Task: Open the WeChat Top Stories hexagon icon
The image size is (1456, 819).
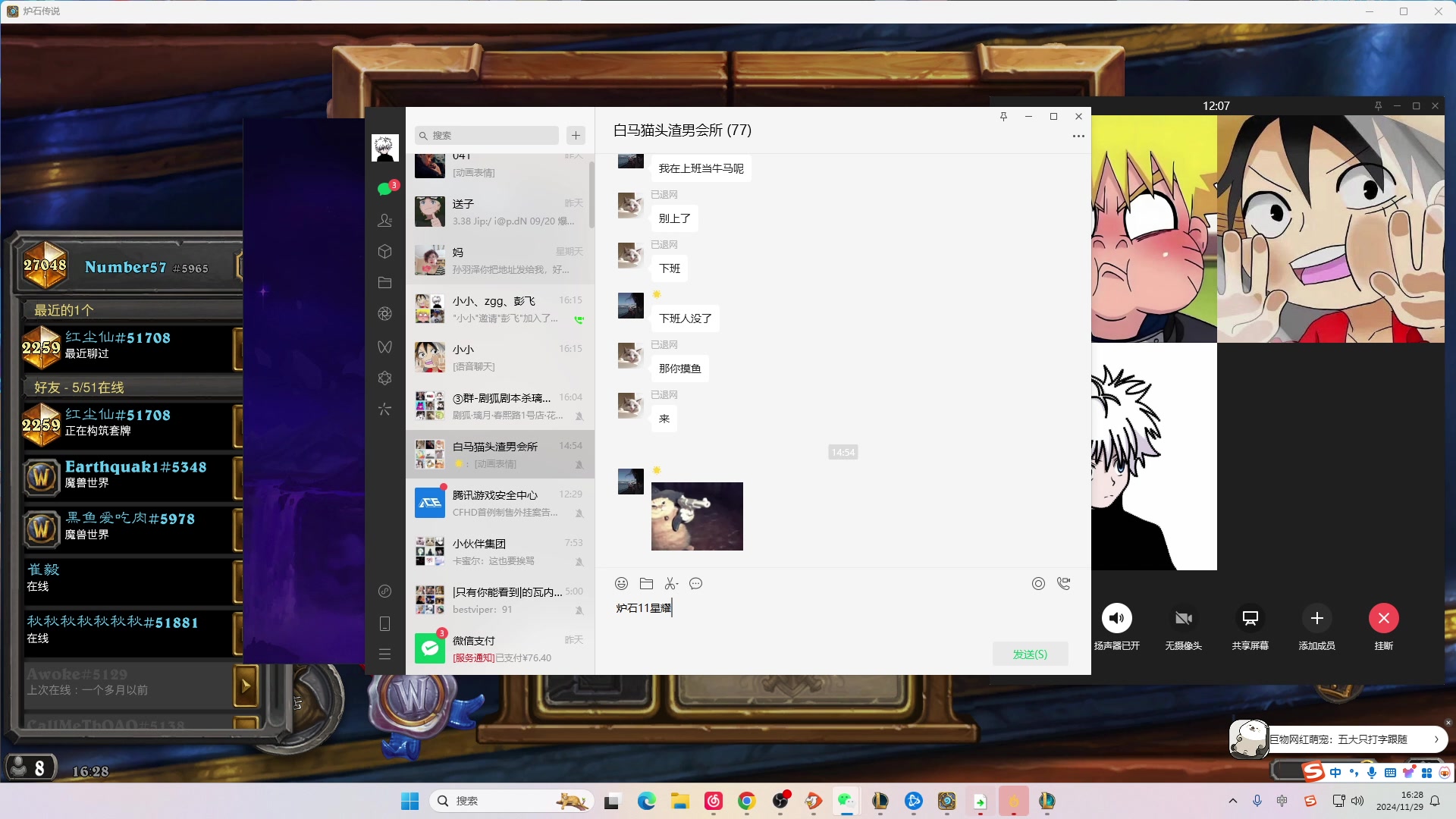Action: pos(385,378)
